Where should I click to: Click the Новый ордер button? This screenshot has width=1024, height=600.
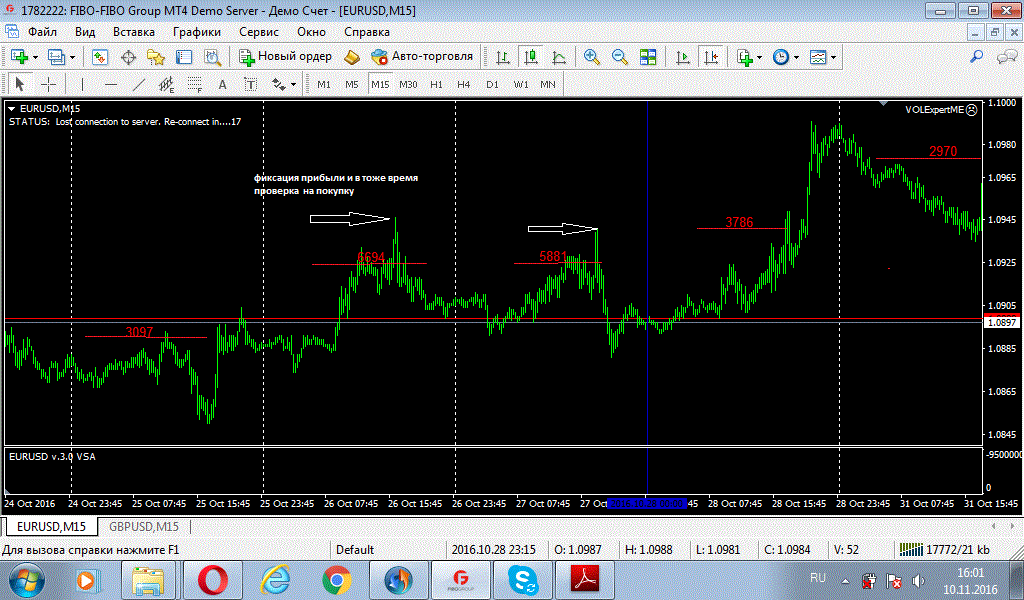pyautogui.click(x=285, y=57)
